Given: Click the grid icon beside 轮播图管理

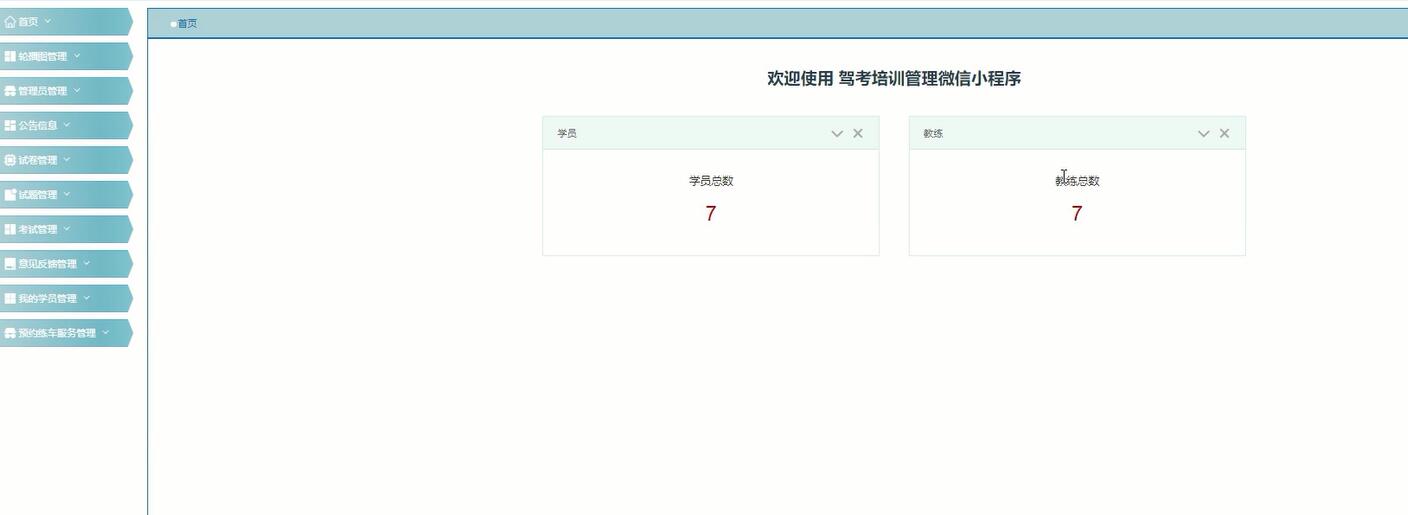Looking at the screenshot, I should (10, 56).
